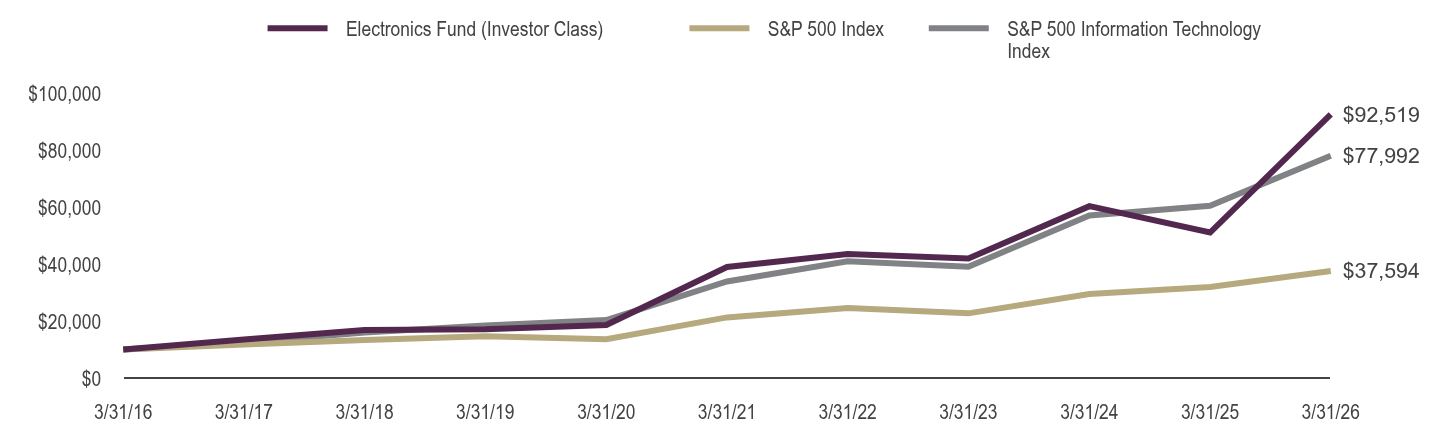Click the Electronics Fund line dip at 3/31/25

[x=1210, y=232]
